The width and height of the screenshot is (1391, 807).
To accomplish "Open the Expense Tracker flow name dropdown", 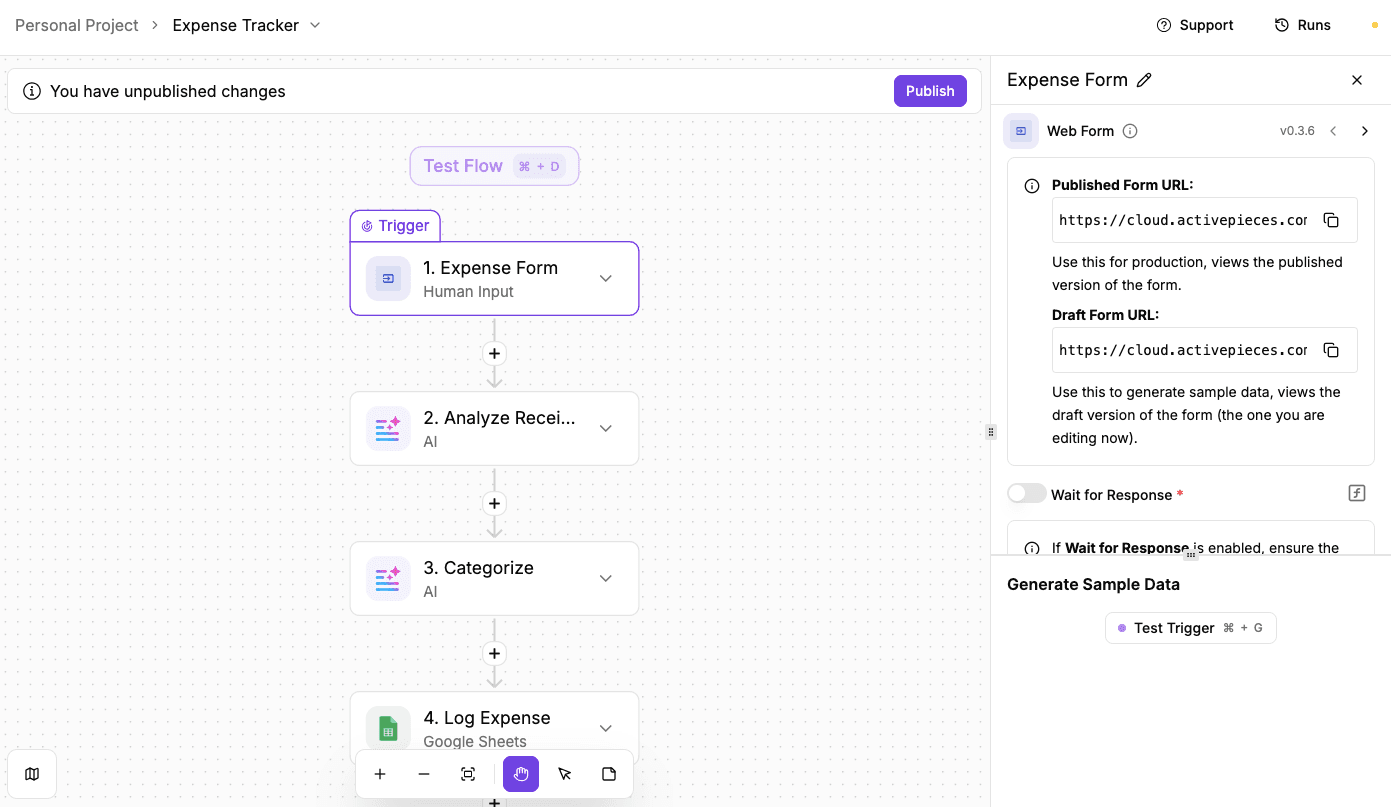I will pos(316,25).
